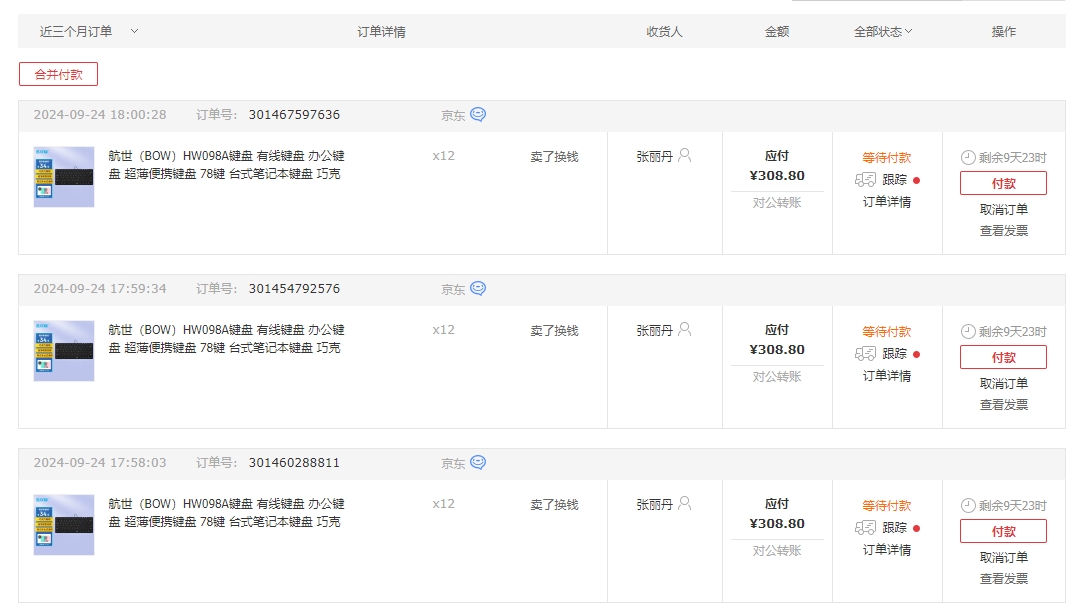Screen dimensions: 1082x613
Task: Open 订单详情 link in third order
Action: click(x=887, y=550)
